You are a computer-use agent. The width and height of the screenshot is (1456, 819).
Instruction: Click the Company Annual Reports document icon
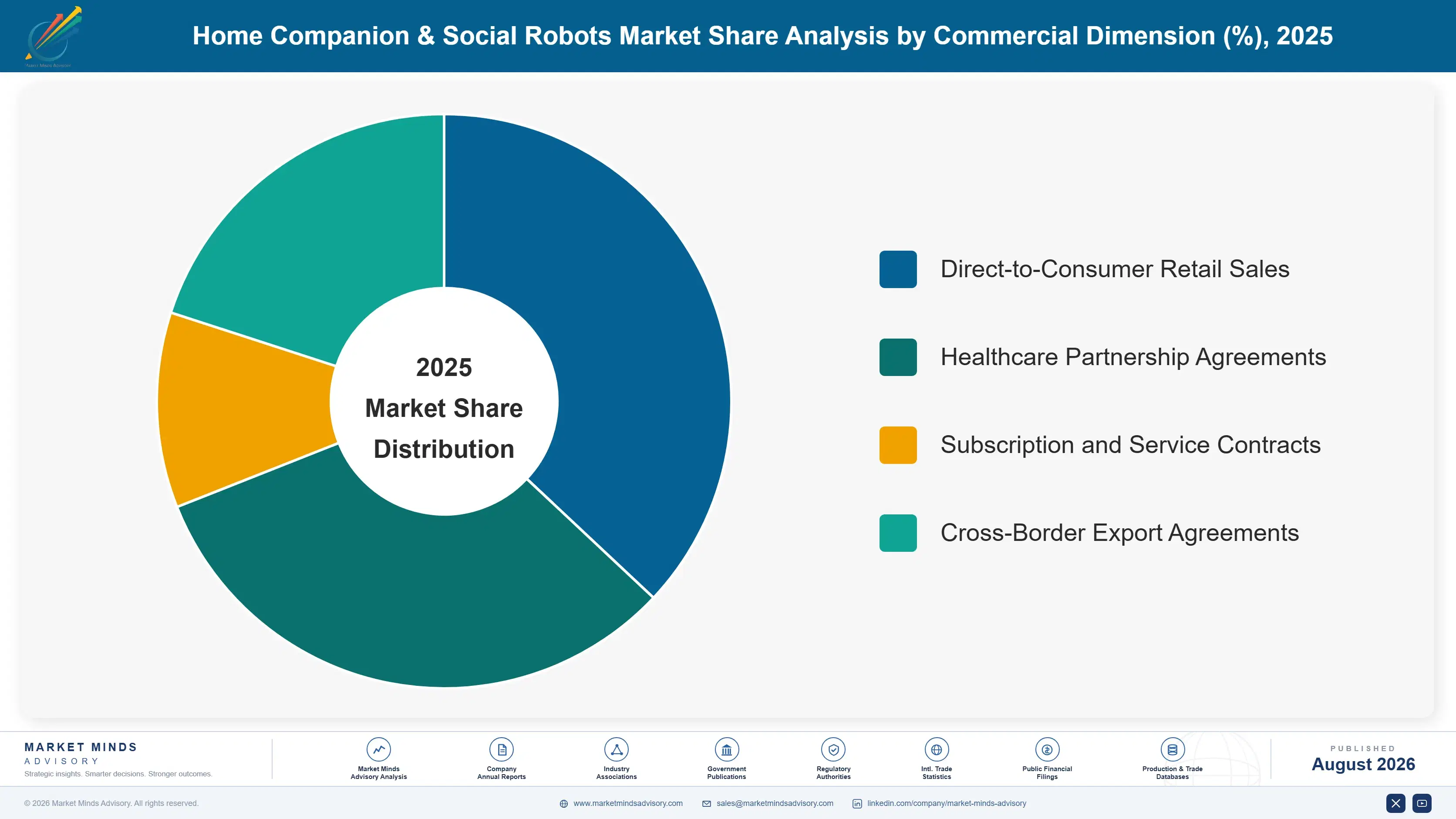pyautogui.click(x=501, y=749)
